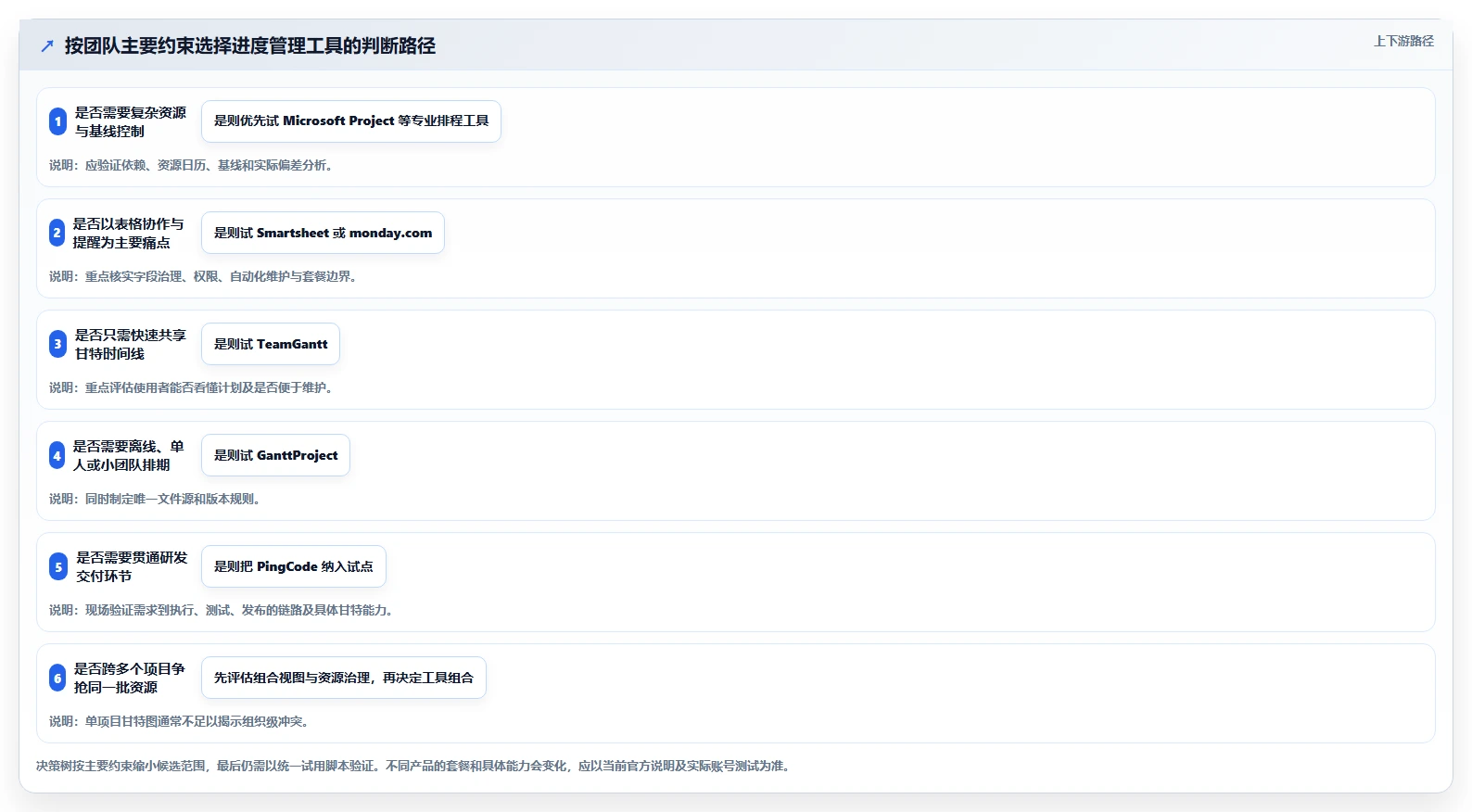This screenshot has height=812, width=1472.
Task: Click question '是否需要贯通研发交付环节'
Action: pyautogui.click(x=132, y=566)
